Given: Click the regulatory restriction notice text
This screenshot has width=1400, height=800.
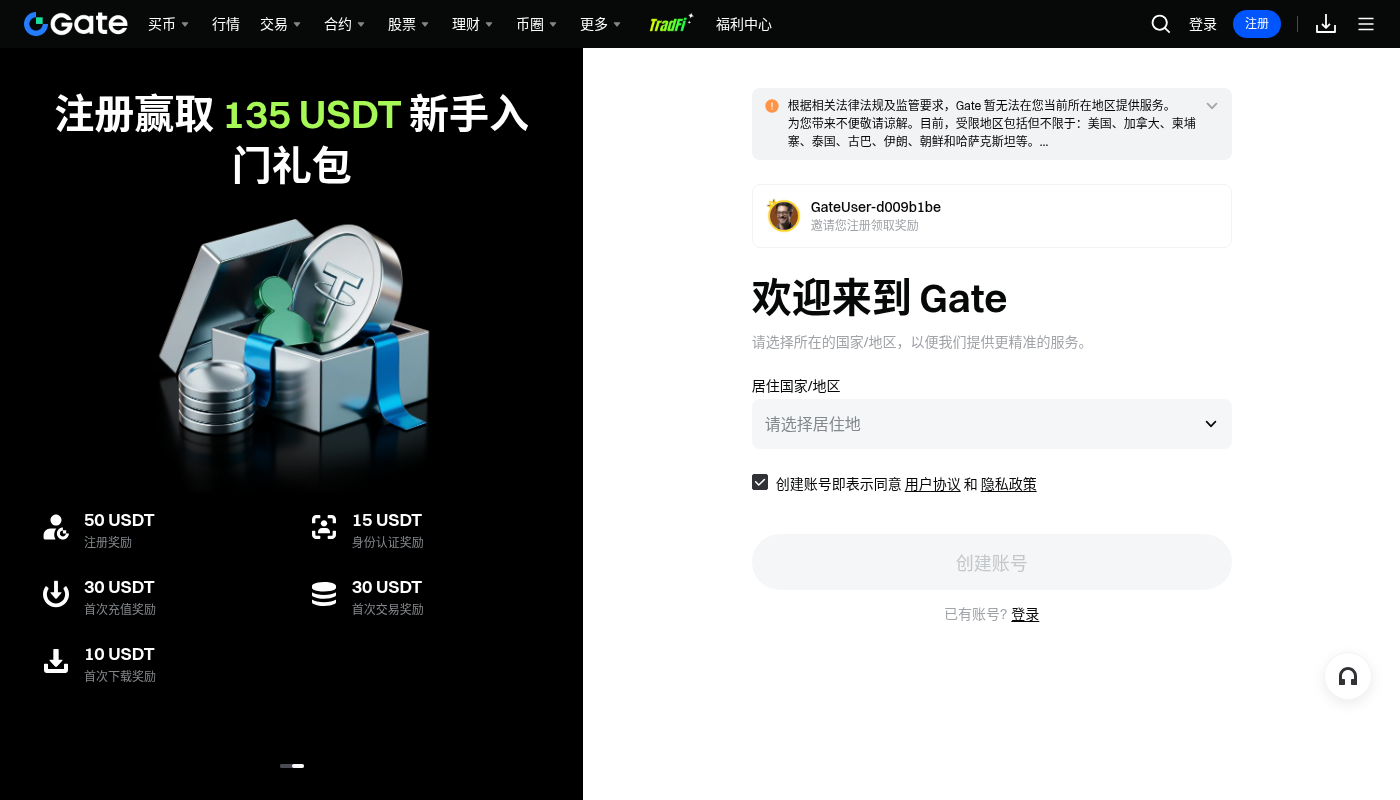Looking at the screenshot, I should pyautogui.click(x=992, y=124).
